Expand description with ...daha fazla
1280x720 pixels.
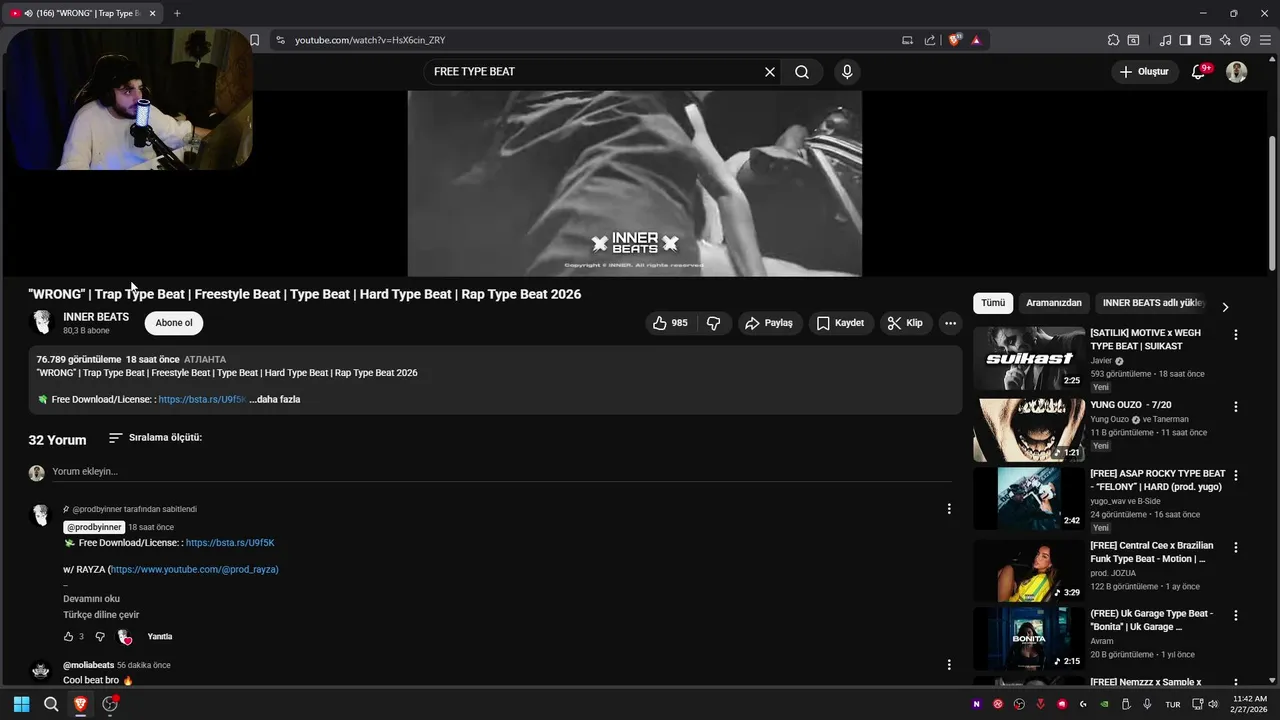(x=275, y=399)
